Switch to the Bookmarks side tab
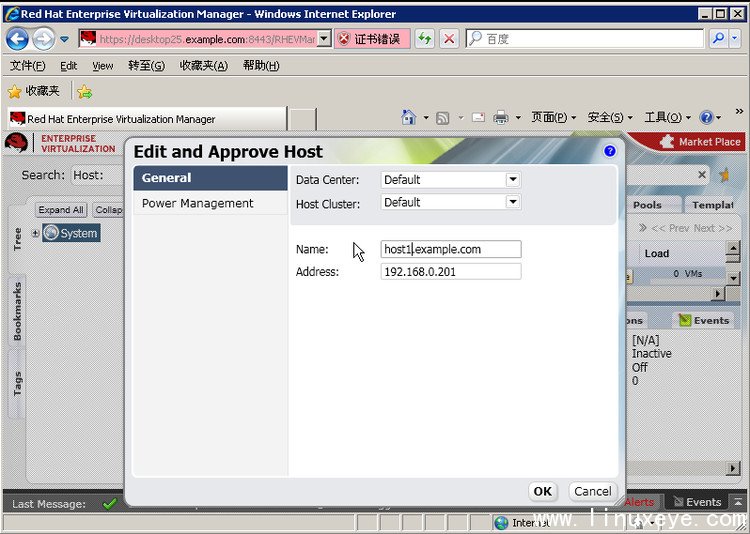This screenshot has width=750, height=534. point(17,311)
